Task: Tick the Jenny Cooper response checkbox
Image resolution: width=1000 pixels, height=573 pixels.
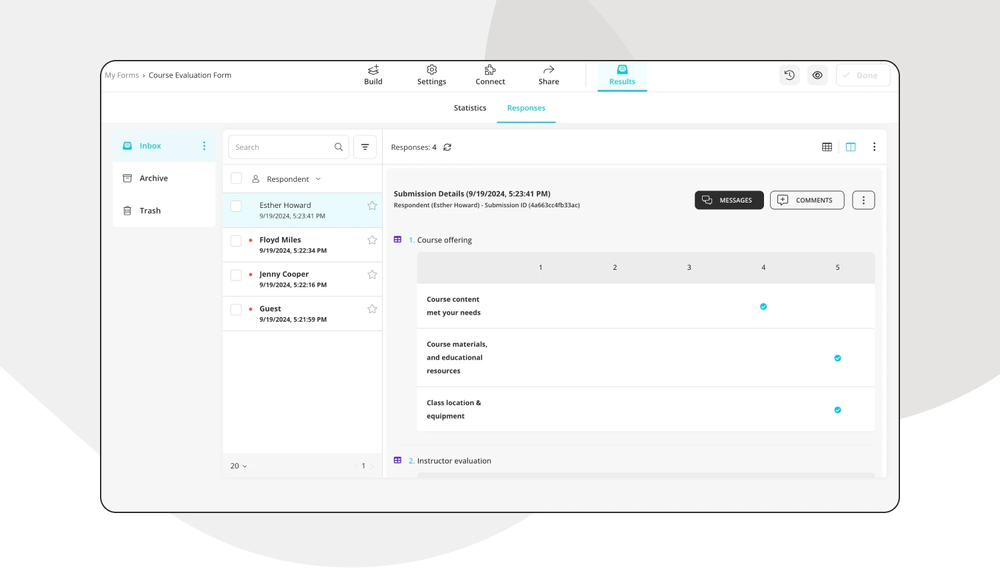Action: click(x=236, y=275)
